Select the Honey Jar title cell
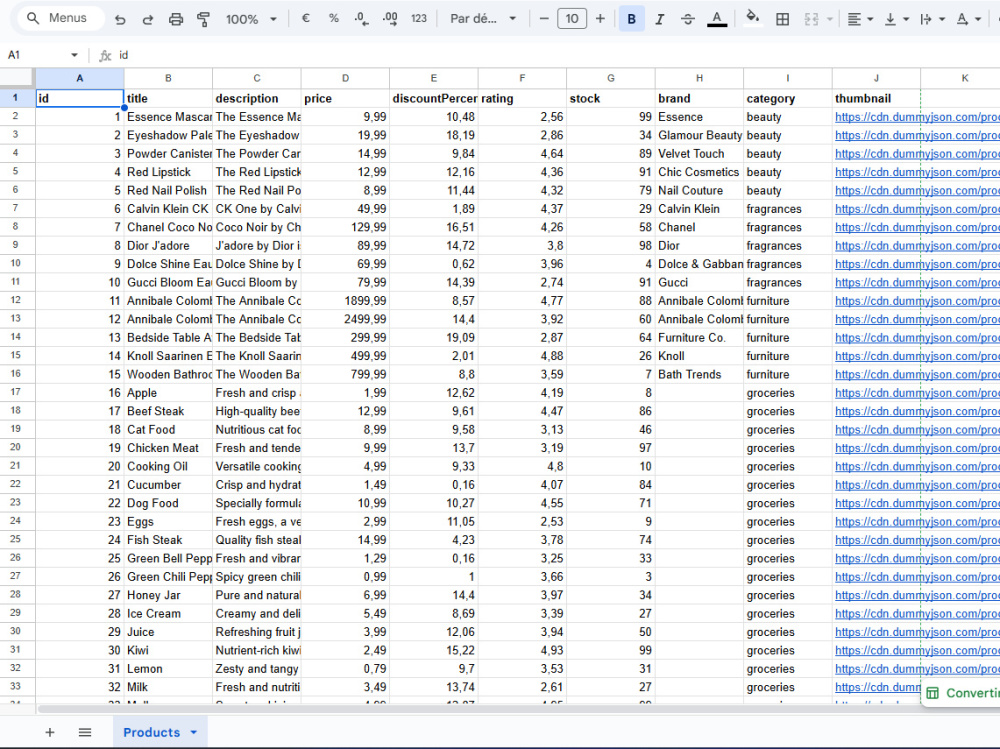1000x749 pixels. coord(168,595)
